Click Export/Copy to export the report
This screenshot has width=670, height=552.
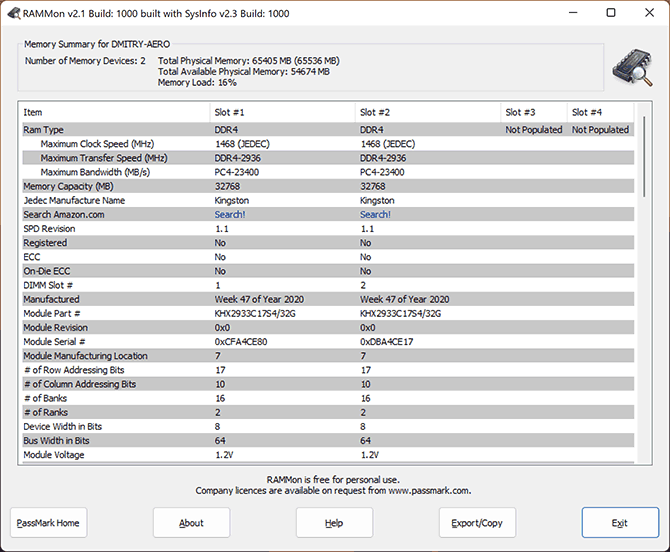477,522
